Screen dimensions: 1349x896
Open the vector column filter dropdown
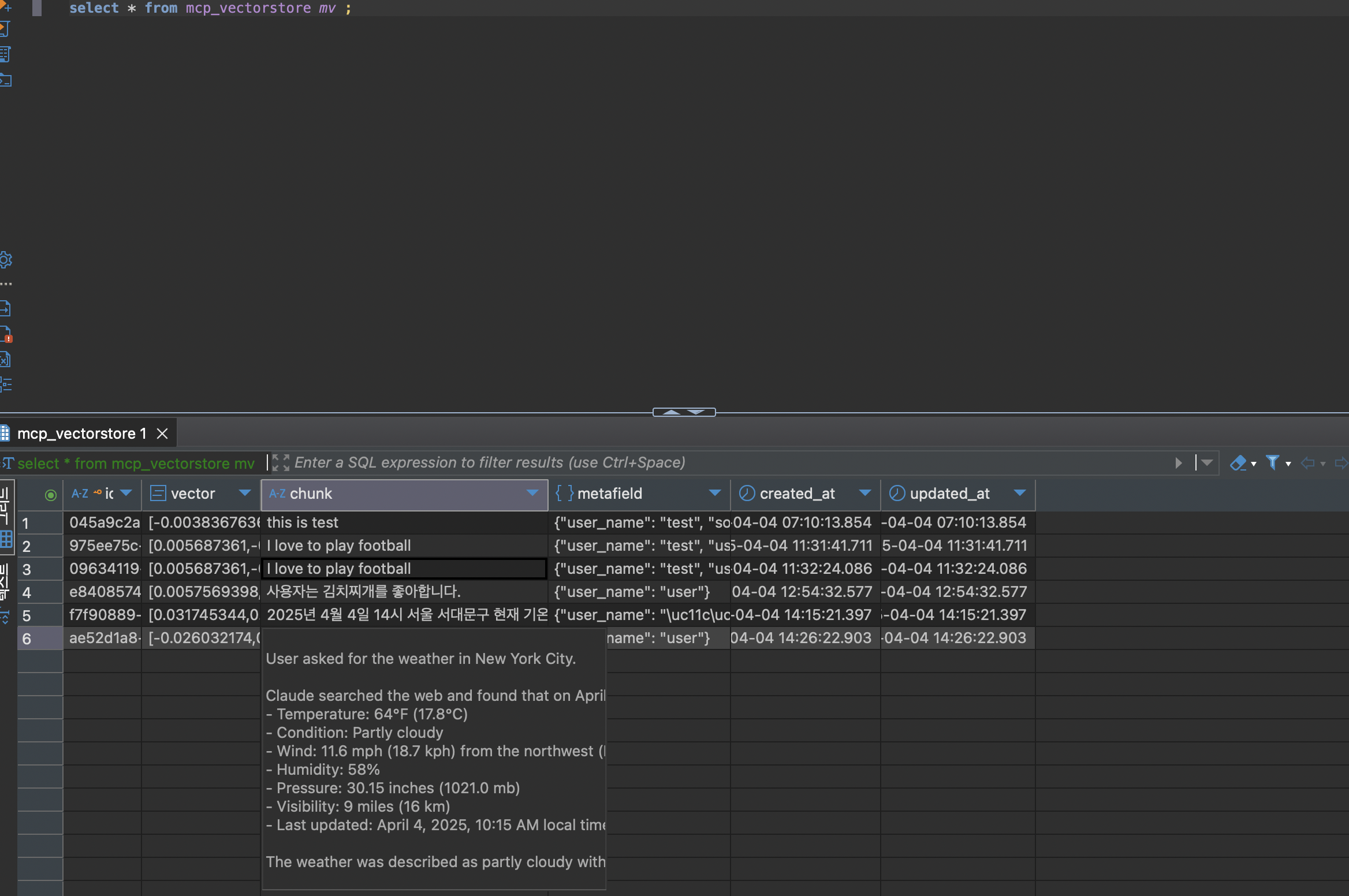tap(245, 493)
